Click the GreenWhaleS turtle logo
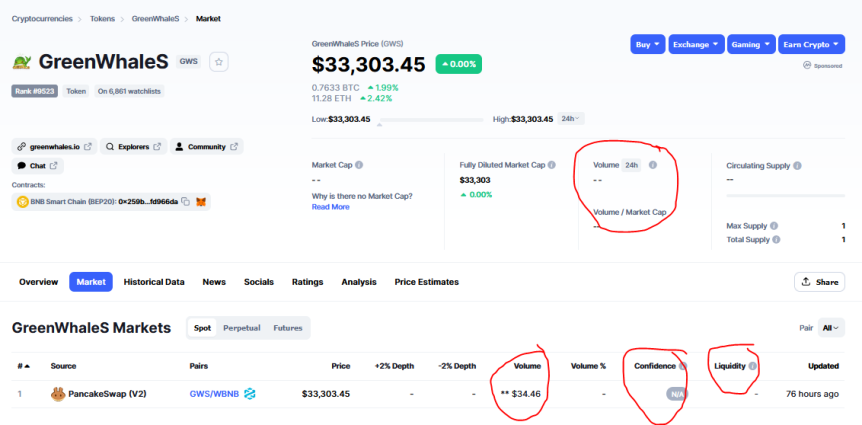Screen dimensions: 862x425 tap(22, 63)
